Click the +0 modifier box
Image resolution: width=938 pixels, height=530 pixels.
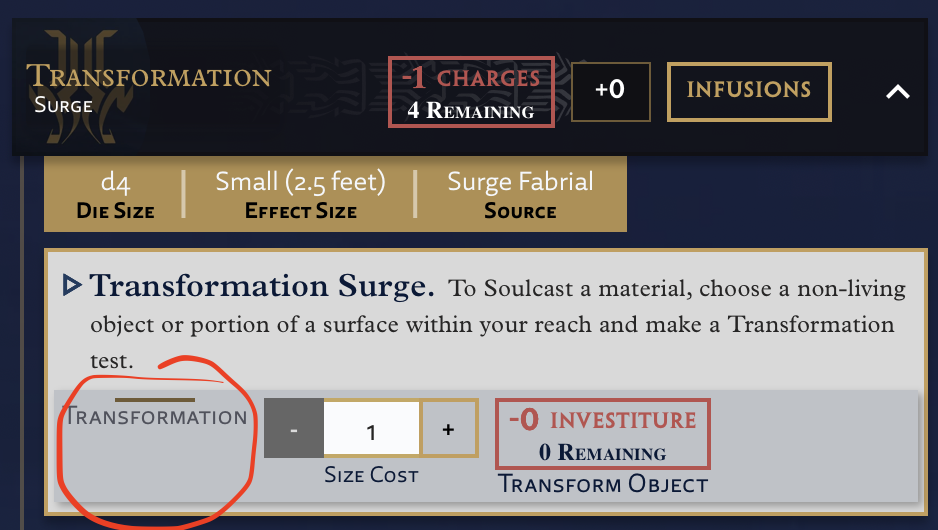point(611,92)
